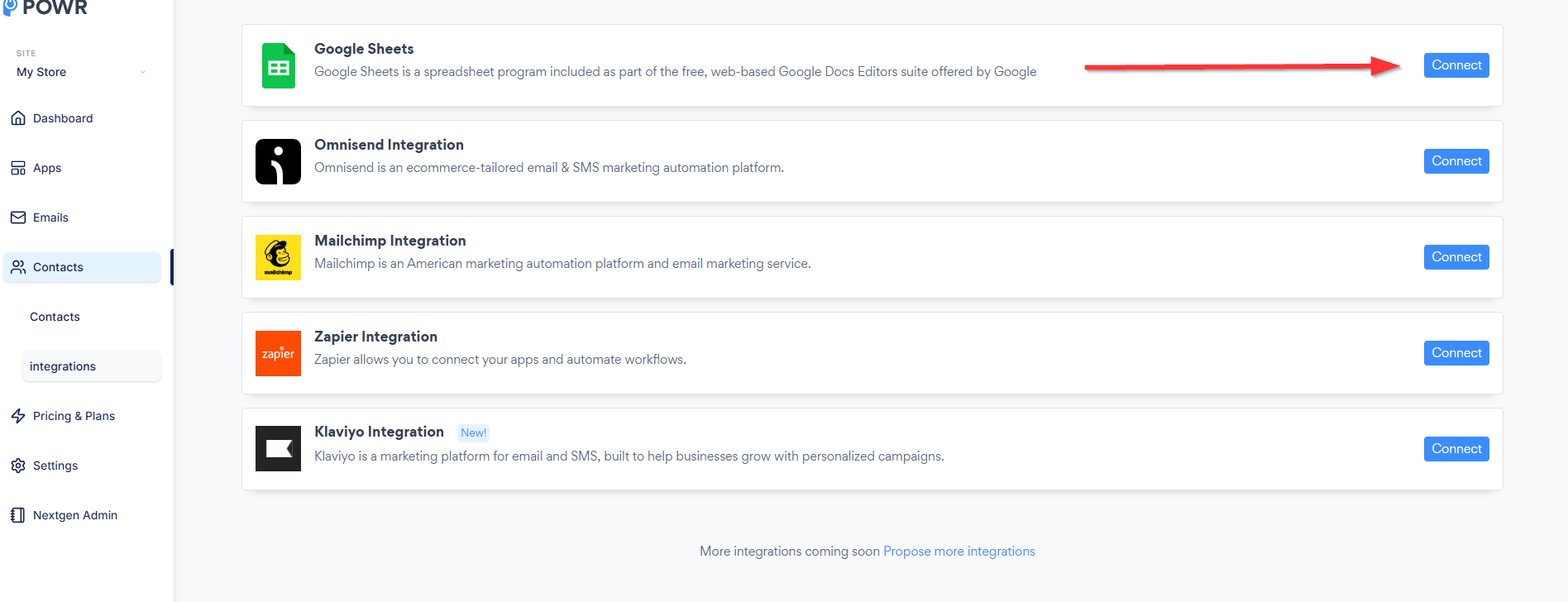Click the Omnisend description text
The height and width of the screenshot is (602, 1568).
pos(549,168)
